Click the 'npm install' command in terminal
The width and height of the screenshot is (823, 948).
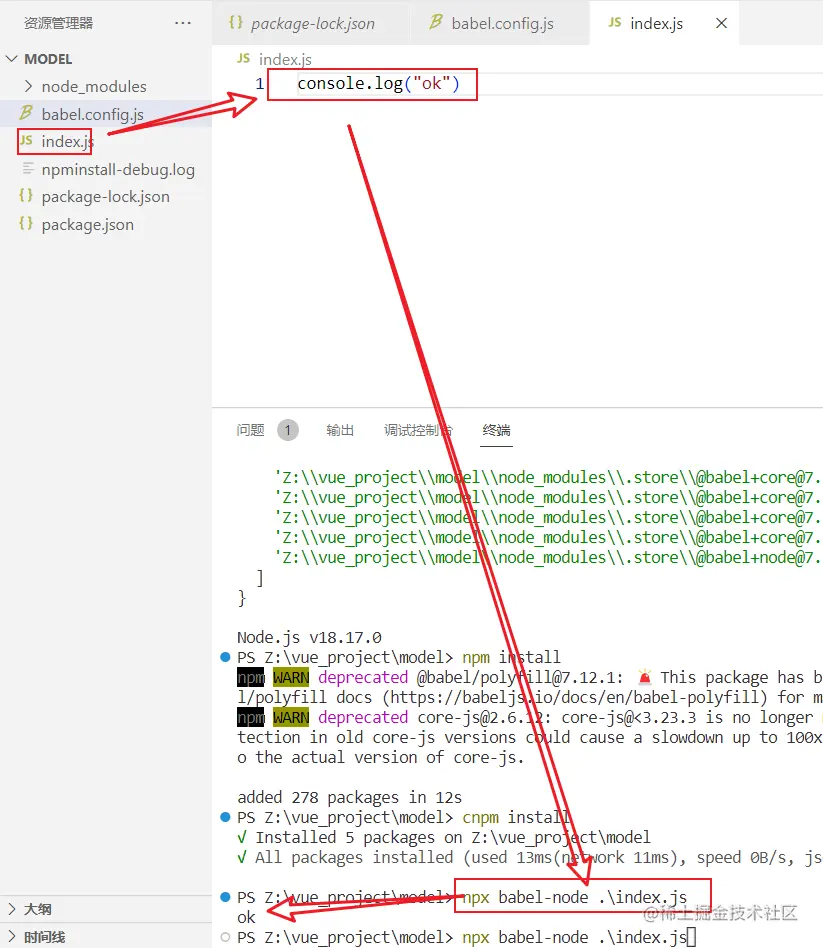pos(512,657)
